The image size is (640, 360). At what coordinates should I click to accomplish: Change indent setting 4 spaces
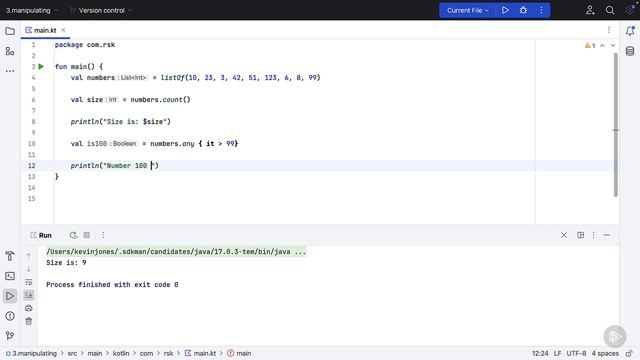pyautogui.click(x=605, y=353)
